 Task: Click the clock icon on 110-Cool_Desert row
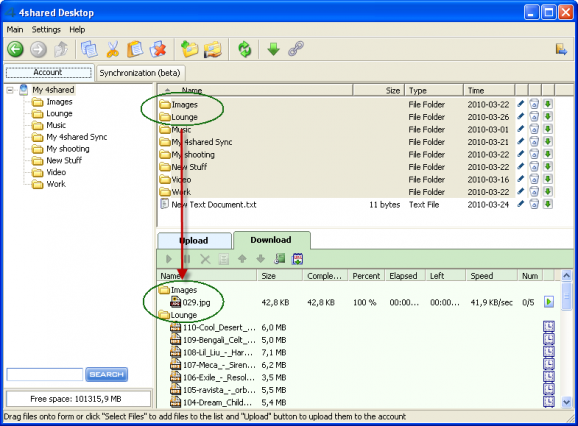click(x=549, y=327)
